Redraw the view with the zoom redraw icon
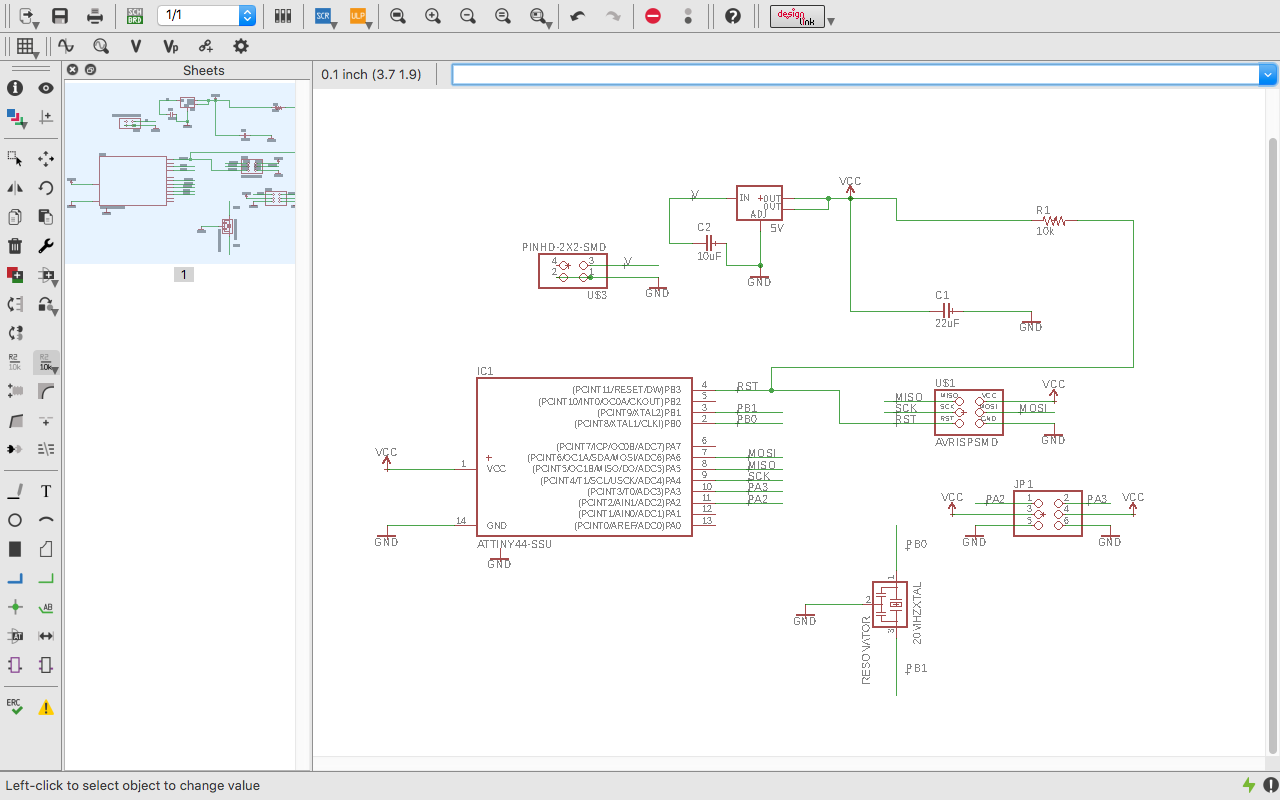Image resolution: width=1280 pixels, height=800 pixels. coord(503,16)
